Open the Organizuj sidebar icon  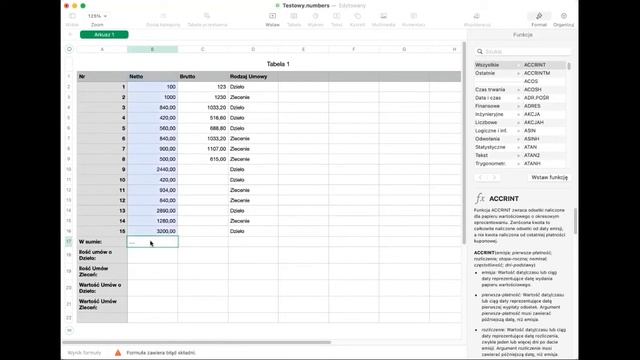(564, 16)
